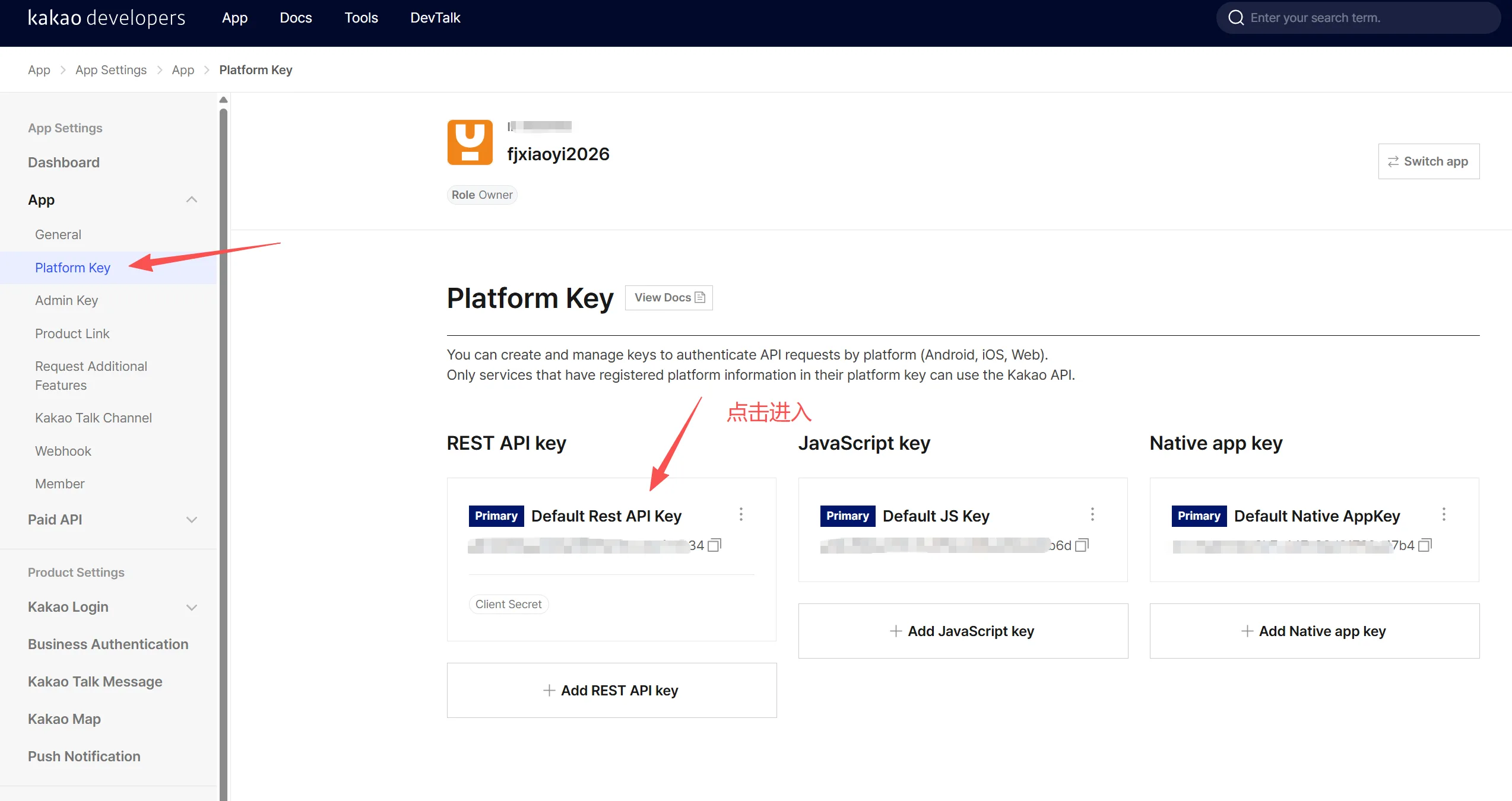This screenshot has height=801, width=1512.
Task: Click the search magnifier icon
Action: click(1236, 18)
